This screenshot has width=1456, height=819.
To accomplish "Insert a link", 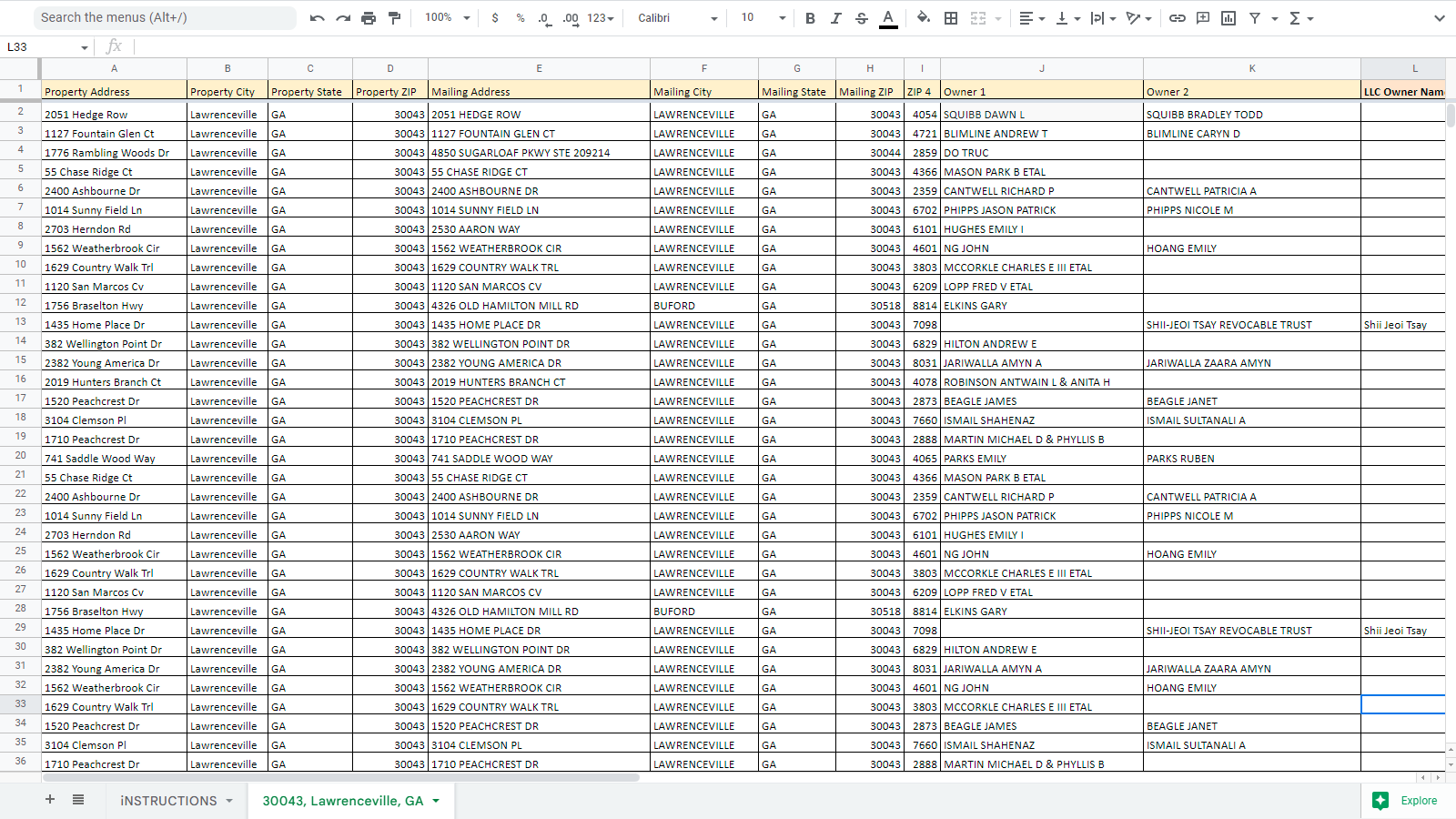I will (1177, 18).
